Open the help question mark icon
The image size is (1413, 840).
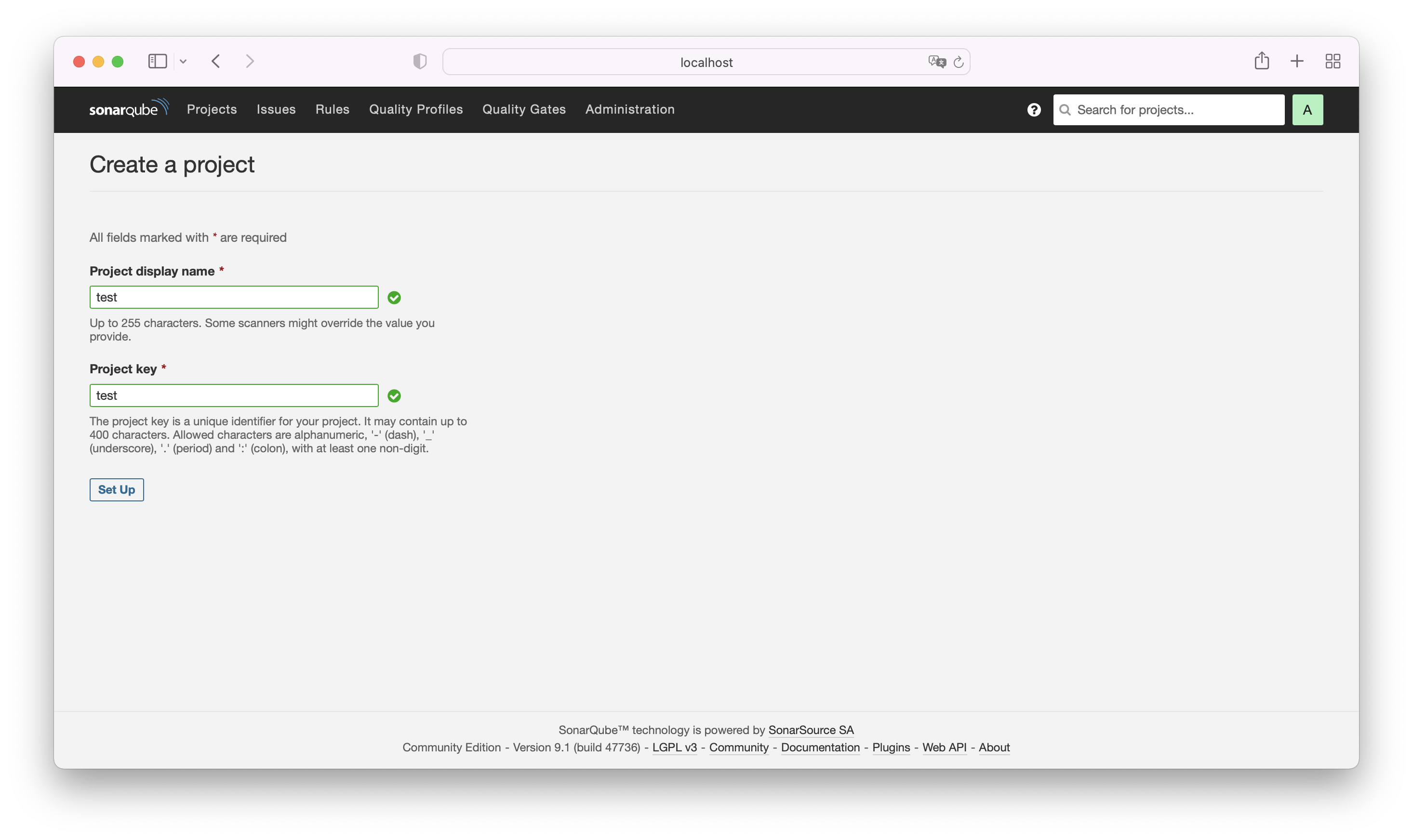[1034, 110]
